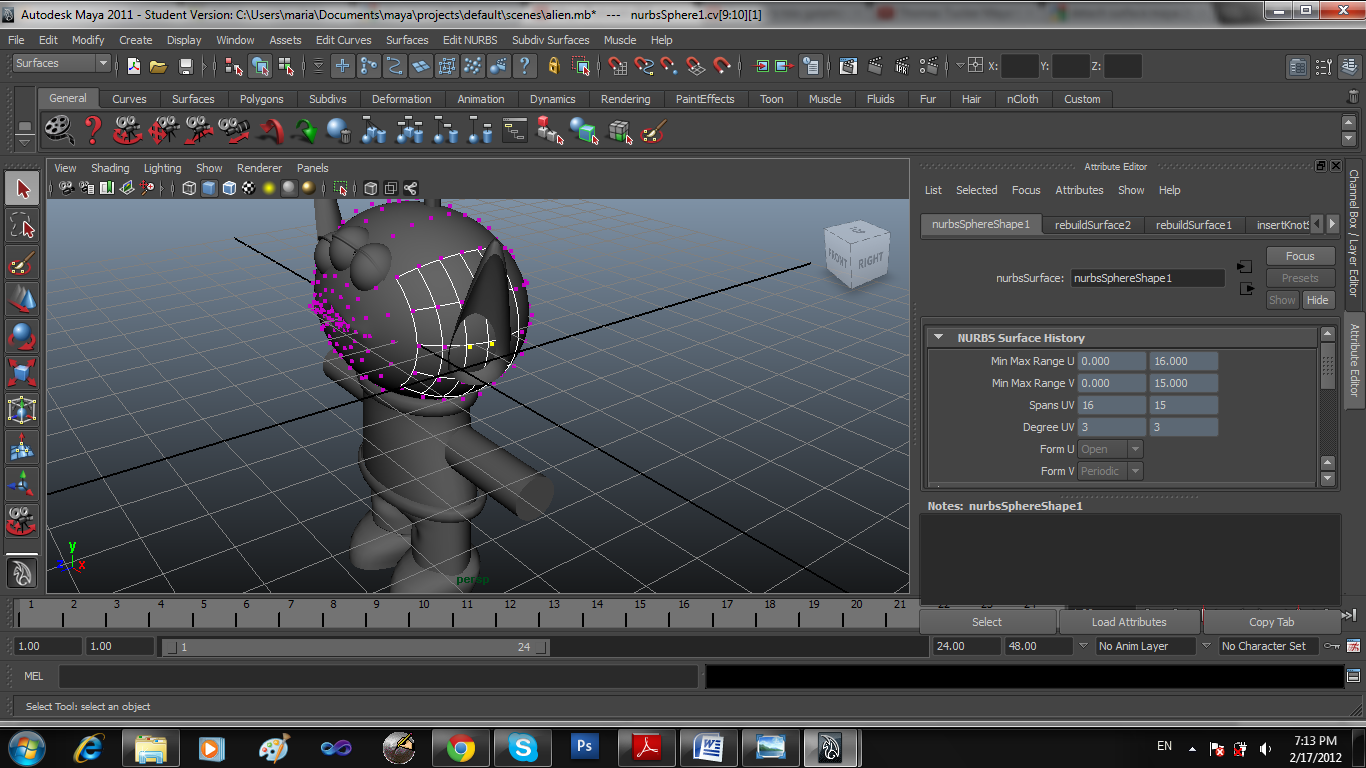Open the Subdiv Surfaces menu
This screenshot has height=768, width=1366.
coord(551,40)
